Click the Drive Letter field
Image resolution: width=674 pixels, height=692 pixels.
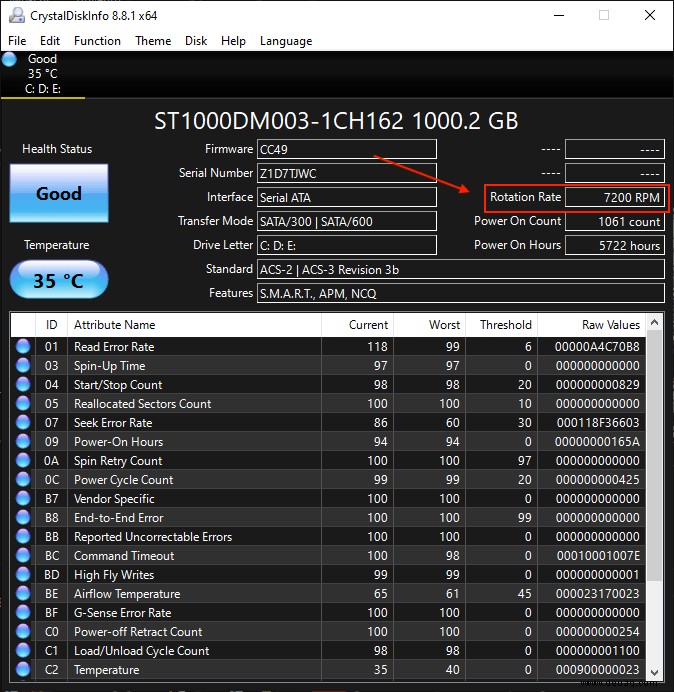[x=346, y=245]
